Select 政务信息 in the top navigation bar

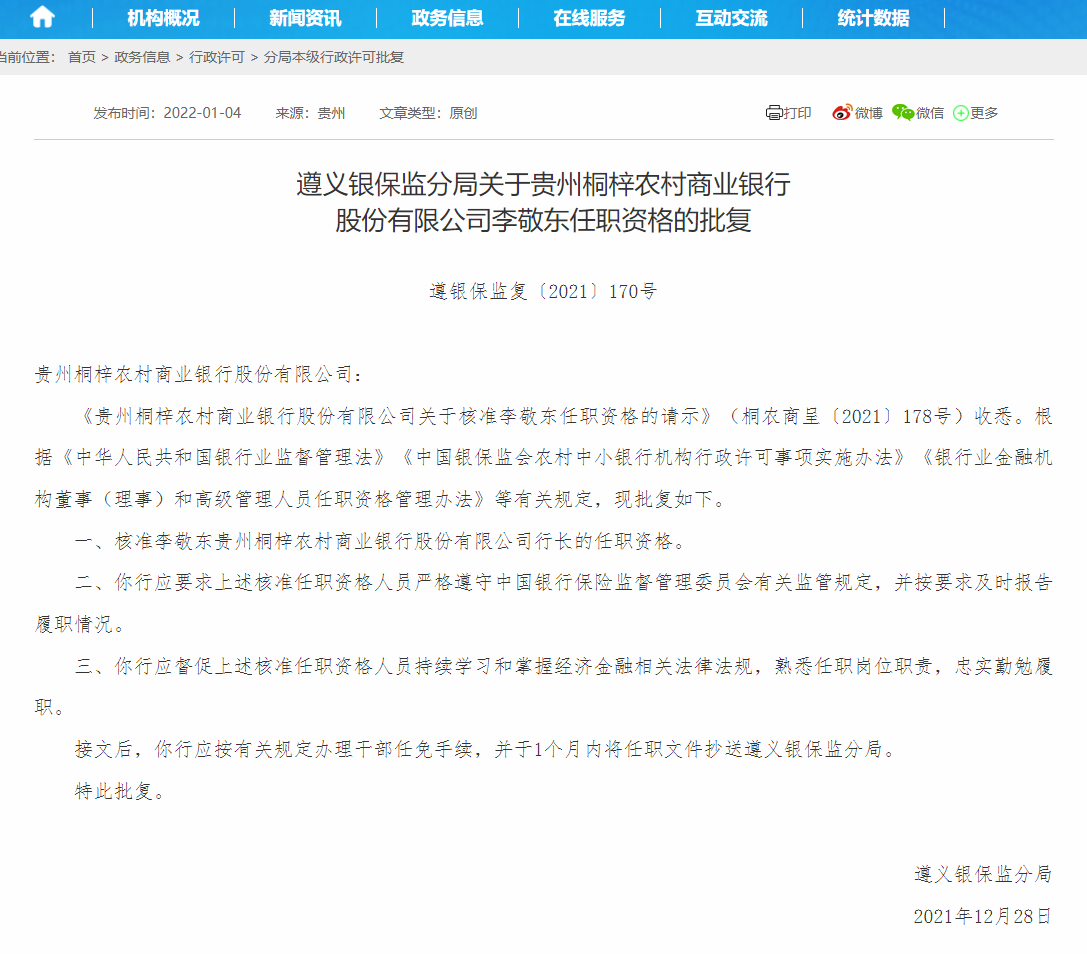point(447,17)
